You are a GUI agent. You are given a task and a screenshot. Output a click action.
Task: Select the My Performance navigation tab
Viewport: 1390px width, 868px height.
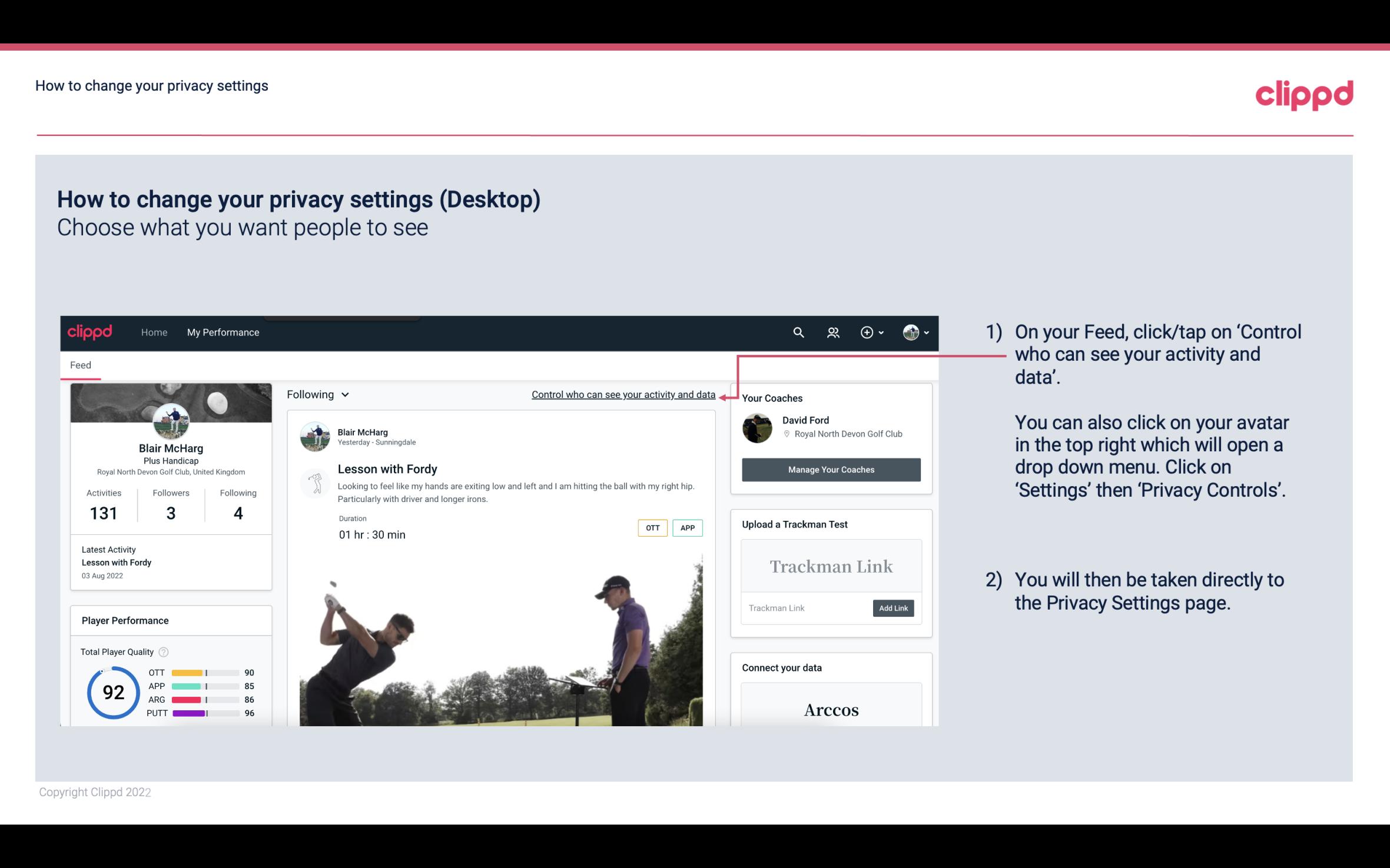click(222, 332)
